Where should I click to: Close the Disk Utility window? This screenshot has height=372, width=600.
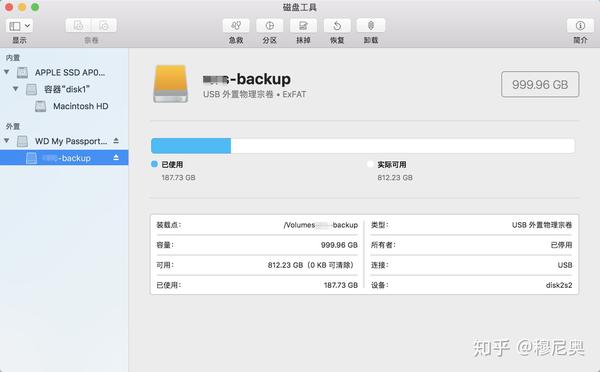tap(9, 7)
